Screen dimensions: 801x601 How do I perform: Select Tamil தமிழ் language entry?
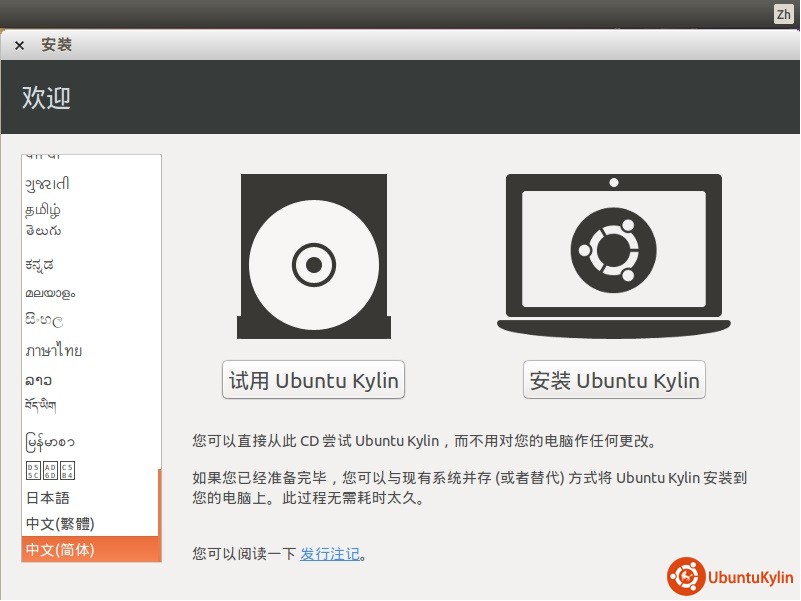click(x=43, y=210)
